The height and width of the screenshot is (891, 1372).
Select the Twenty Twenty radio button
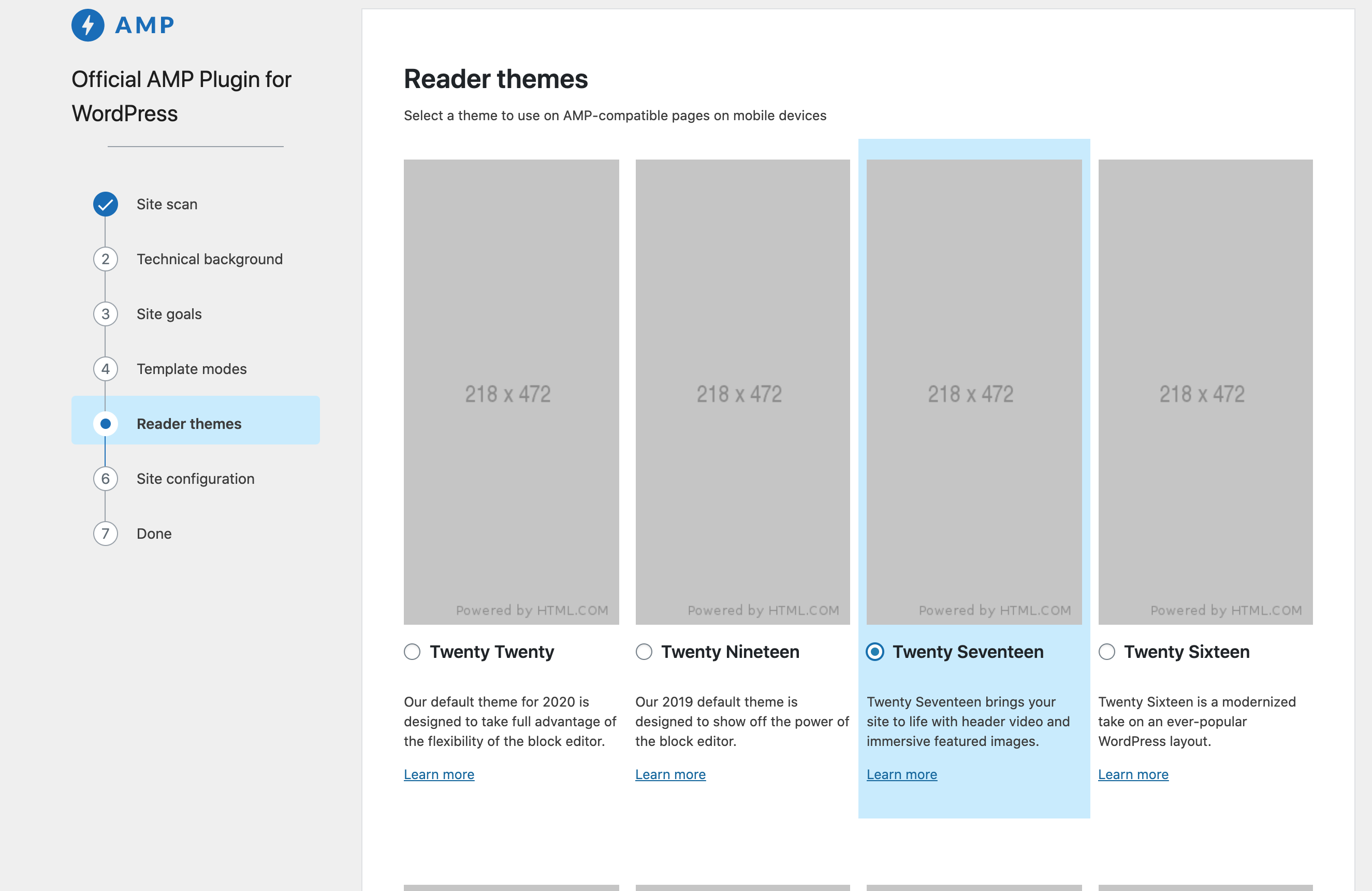pyautogui.click(x=412, y=652)
